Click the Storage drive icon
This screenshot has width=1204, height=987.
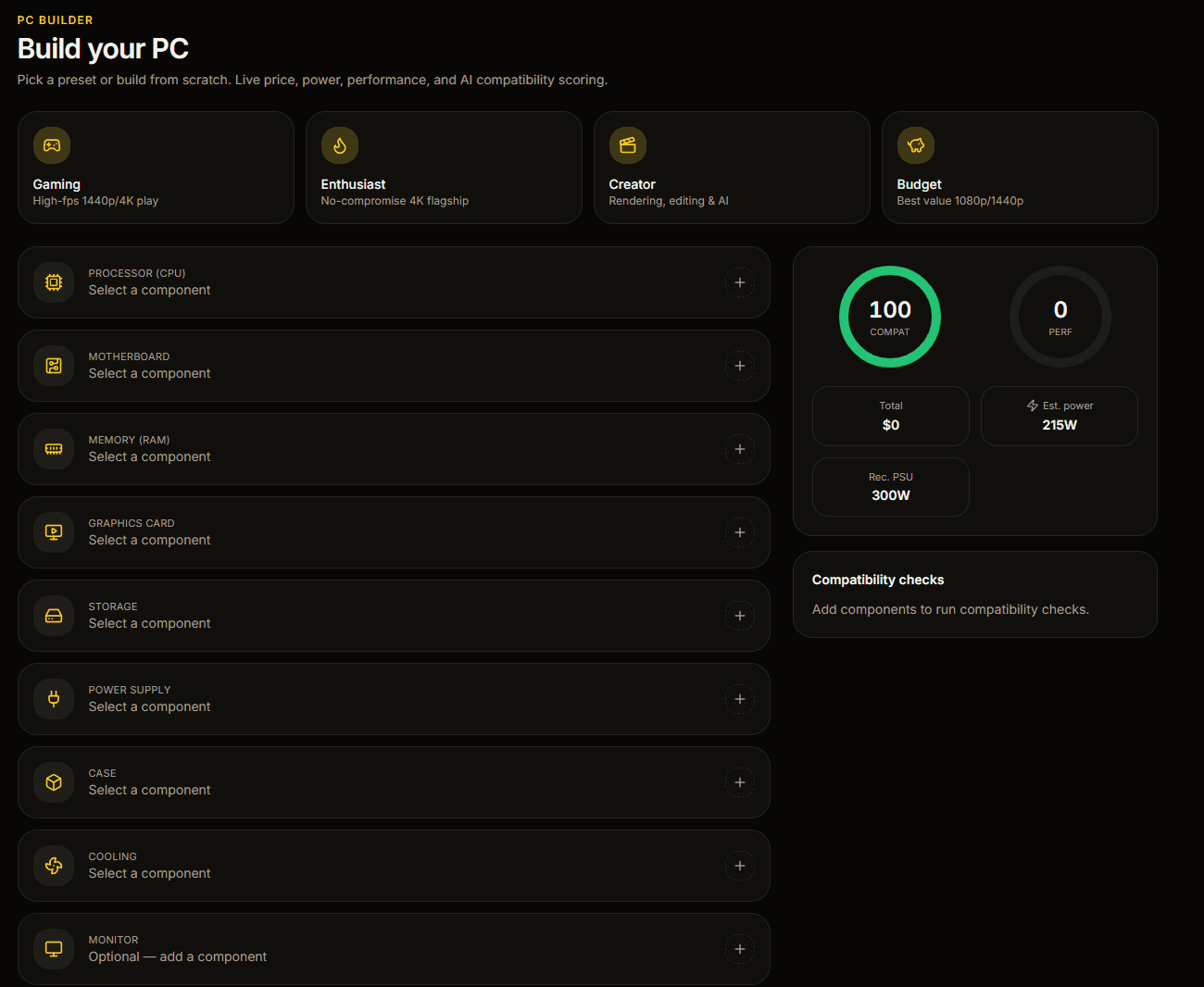(x=54, y=616)
